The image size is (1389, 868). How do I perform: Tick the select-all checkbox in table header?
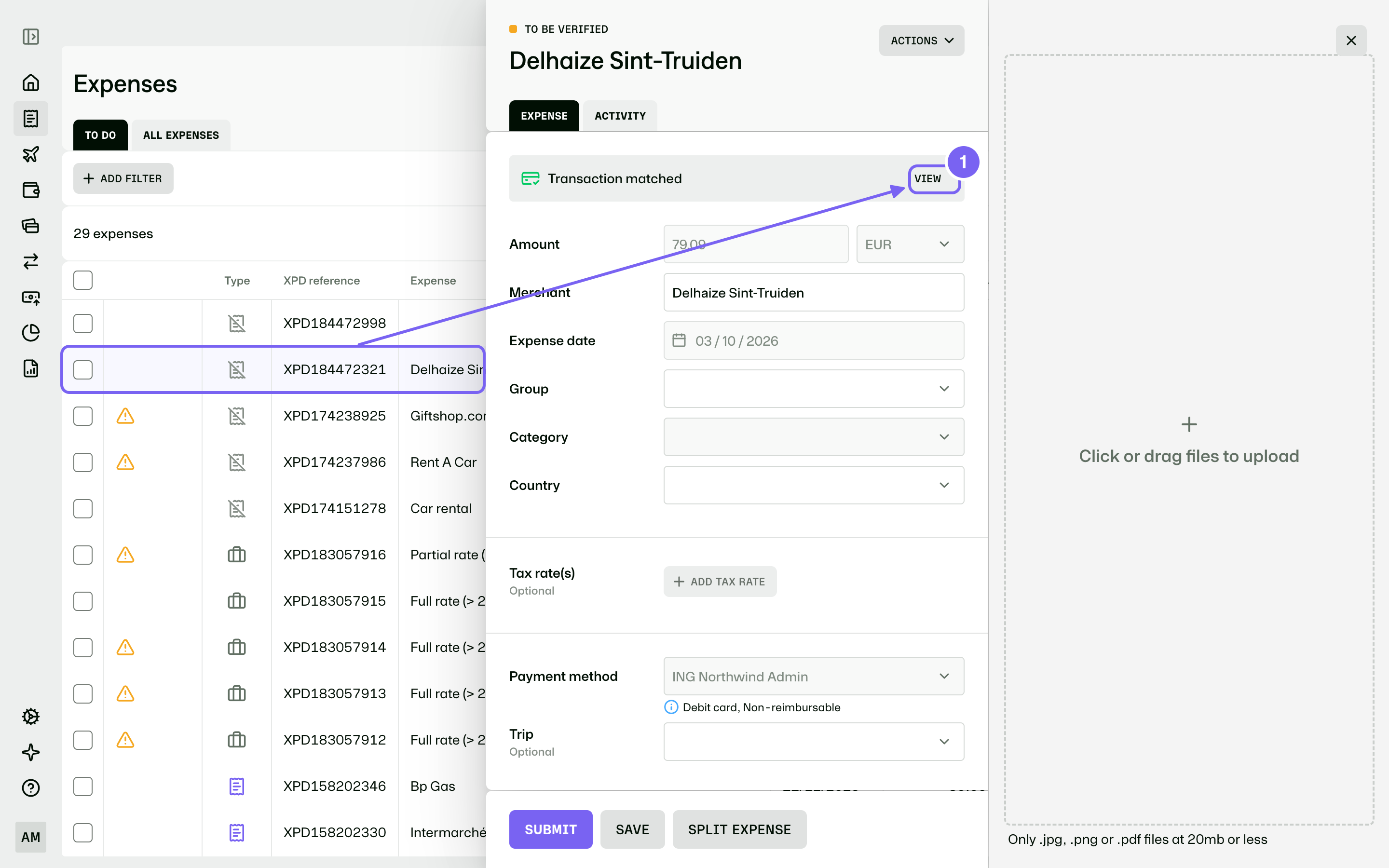[x=82, y=280]
